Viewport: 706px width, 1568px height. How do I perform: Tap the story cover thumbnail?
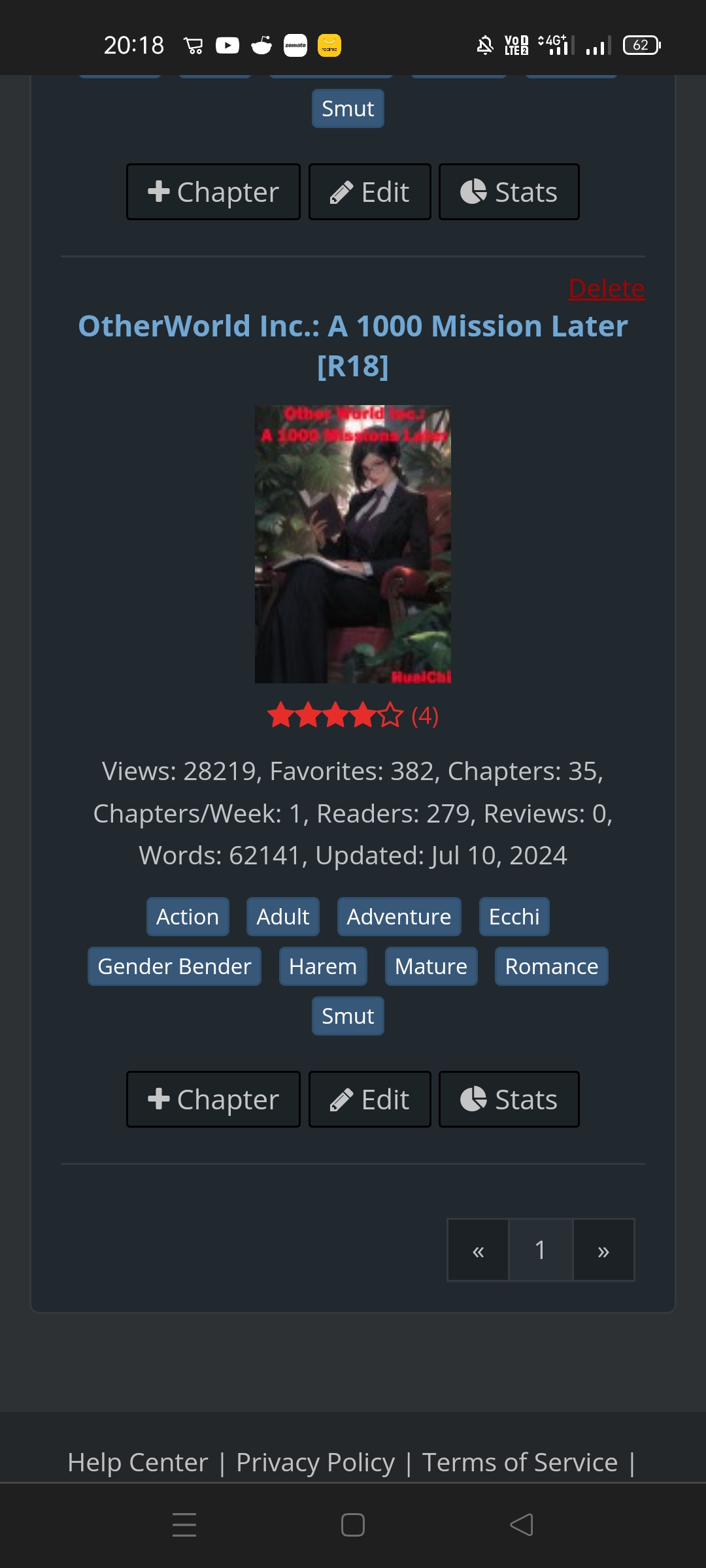[353, 544]
